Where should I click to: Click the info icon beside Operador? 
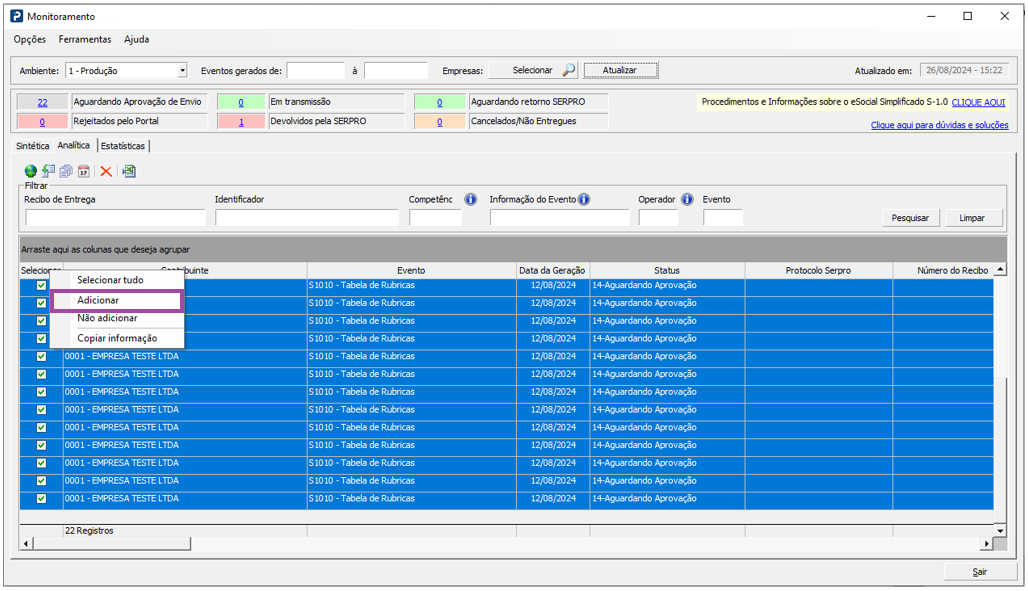tap(687, 199)
